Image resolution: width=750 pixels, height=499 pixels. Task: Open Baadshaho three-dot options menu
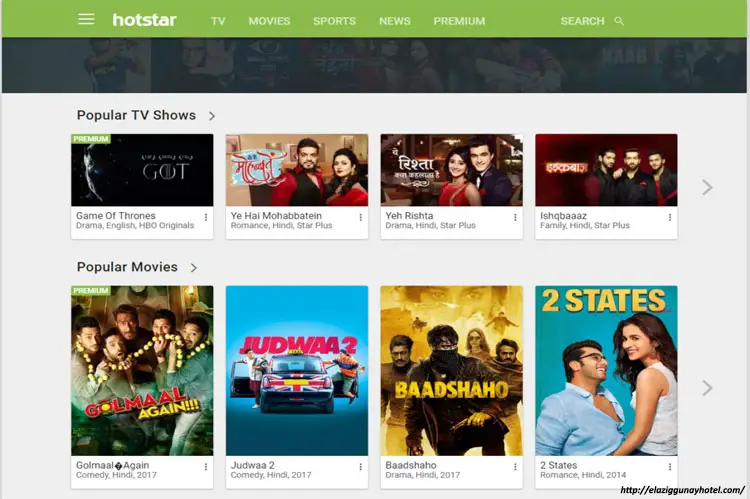tap(515, 466)
